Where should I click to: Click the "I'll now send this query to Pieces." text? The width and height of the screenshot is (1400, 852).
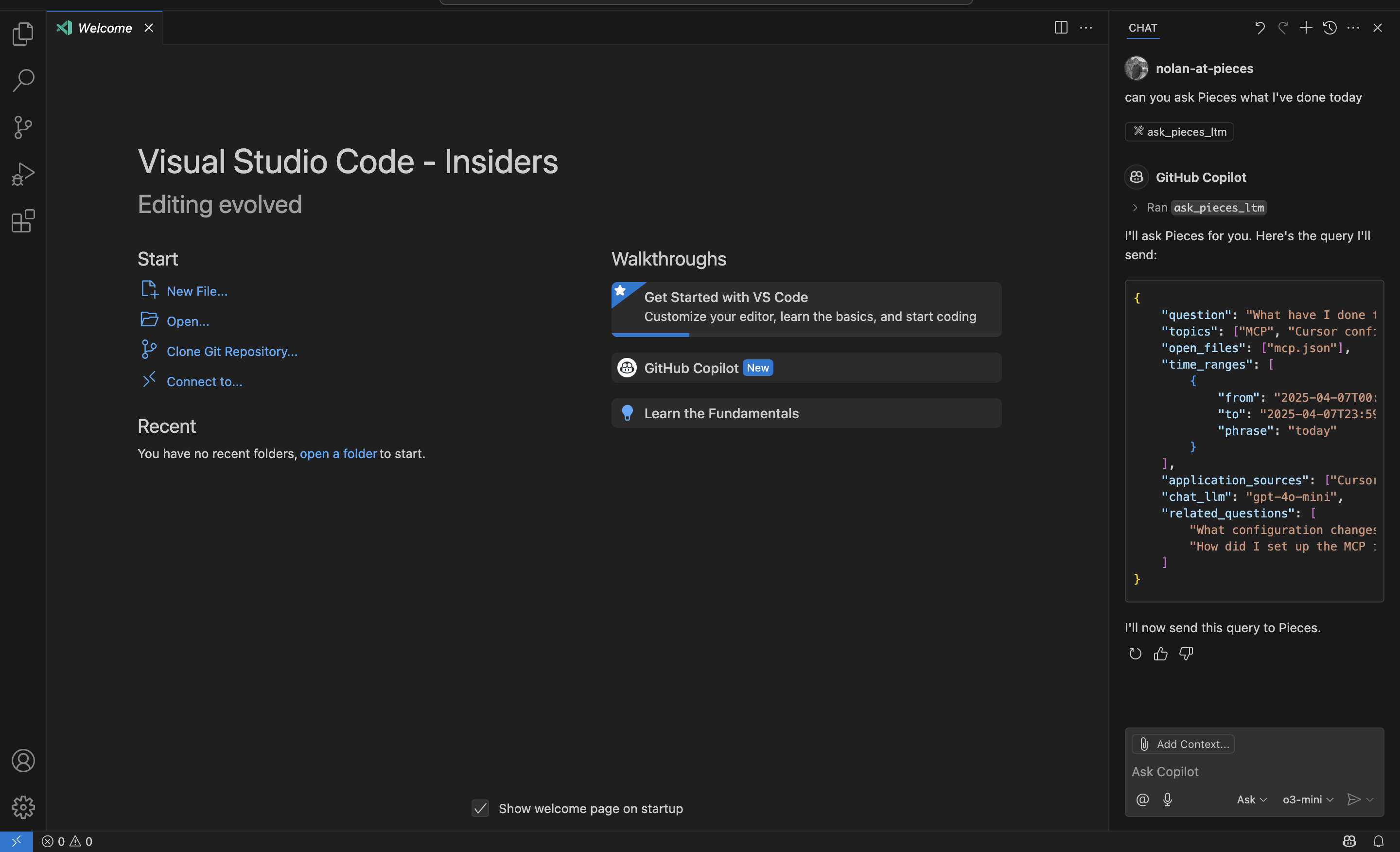pos(1222,627)
